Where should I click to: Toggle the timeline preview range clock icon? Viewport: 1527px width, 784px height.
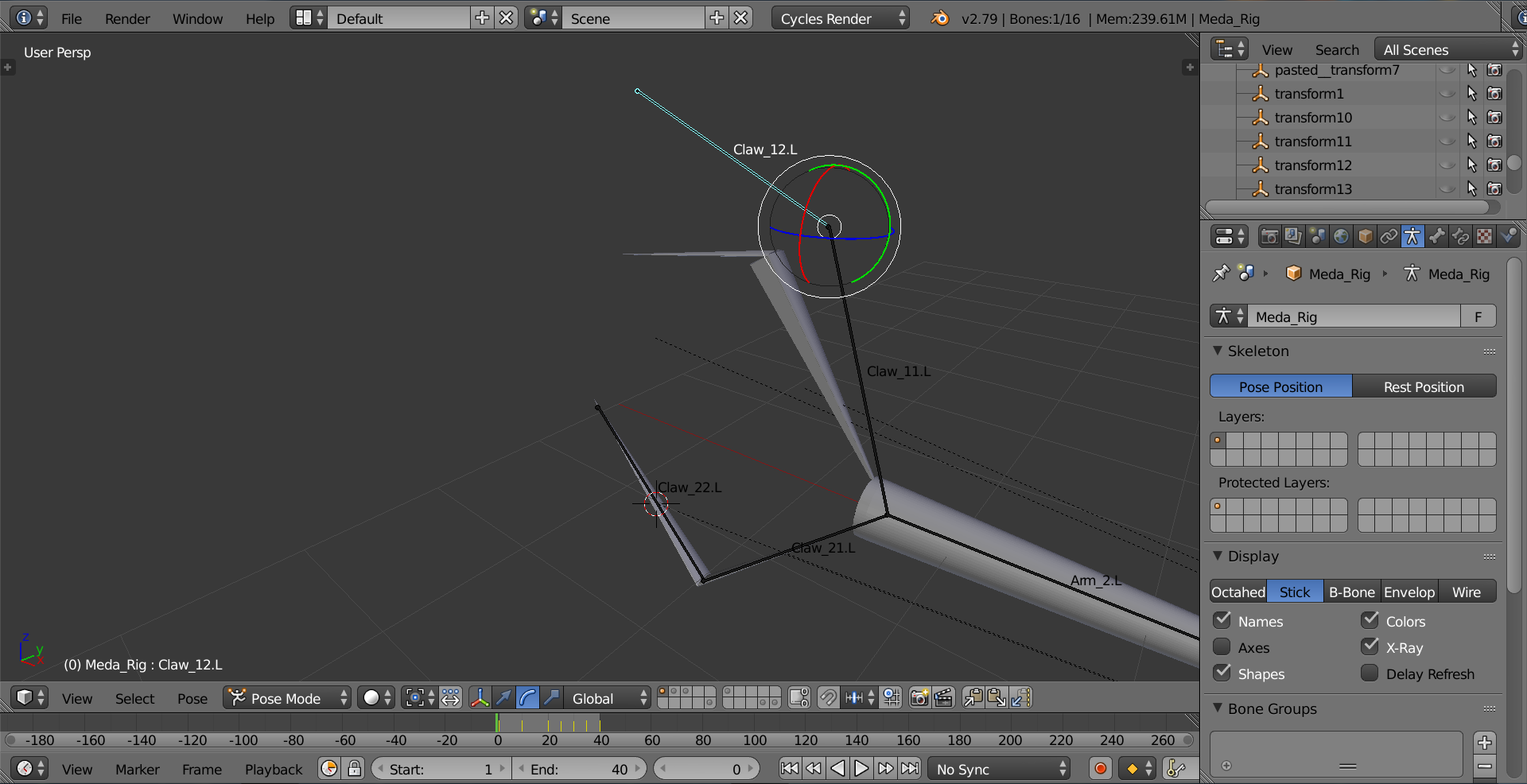coord(329,769)
